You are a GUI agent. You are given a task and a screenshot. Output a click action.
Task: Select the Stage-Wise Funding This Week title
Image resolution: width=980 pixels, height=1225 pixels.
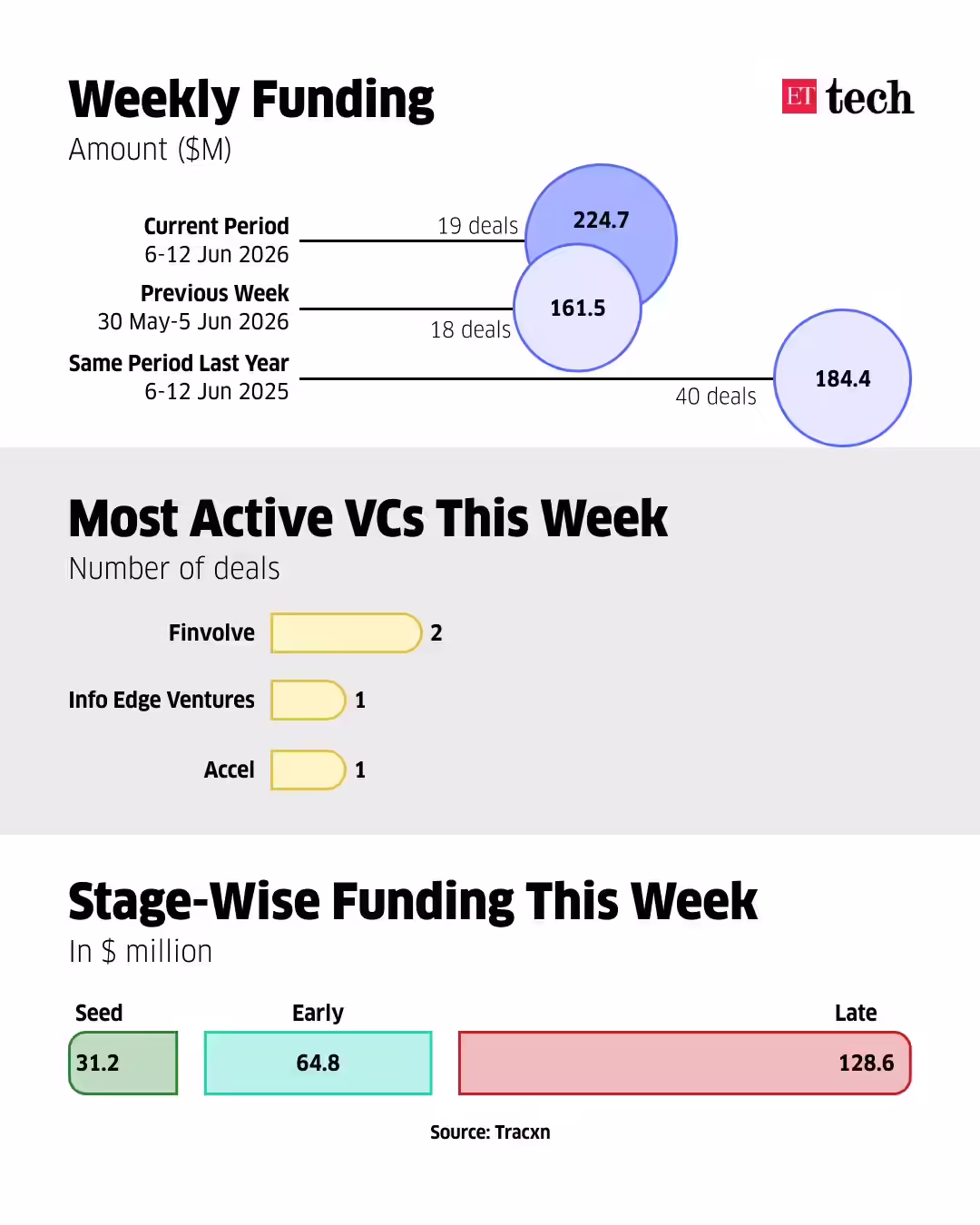[413, 902]
